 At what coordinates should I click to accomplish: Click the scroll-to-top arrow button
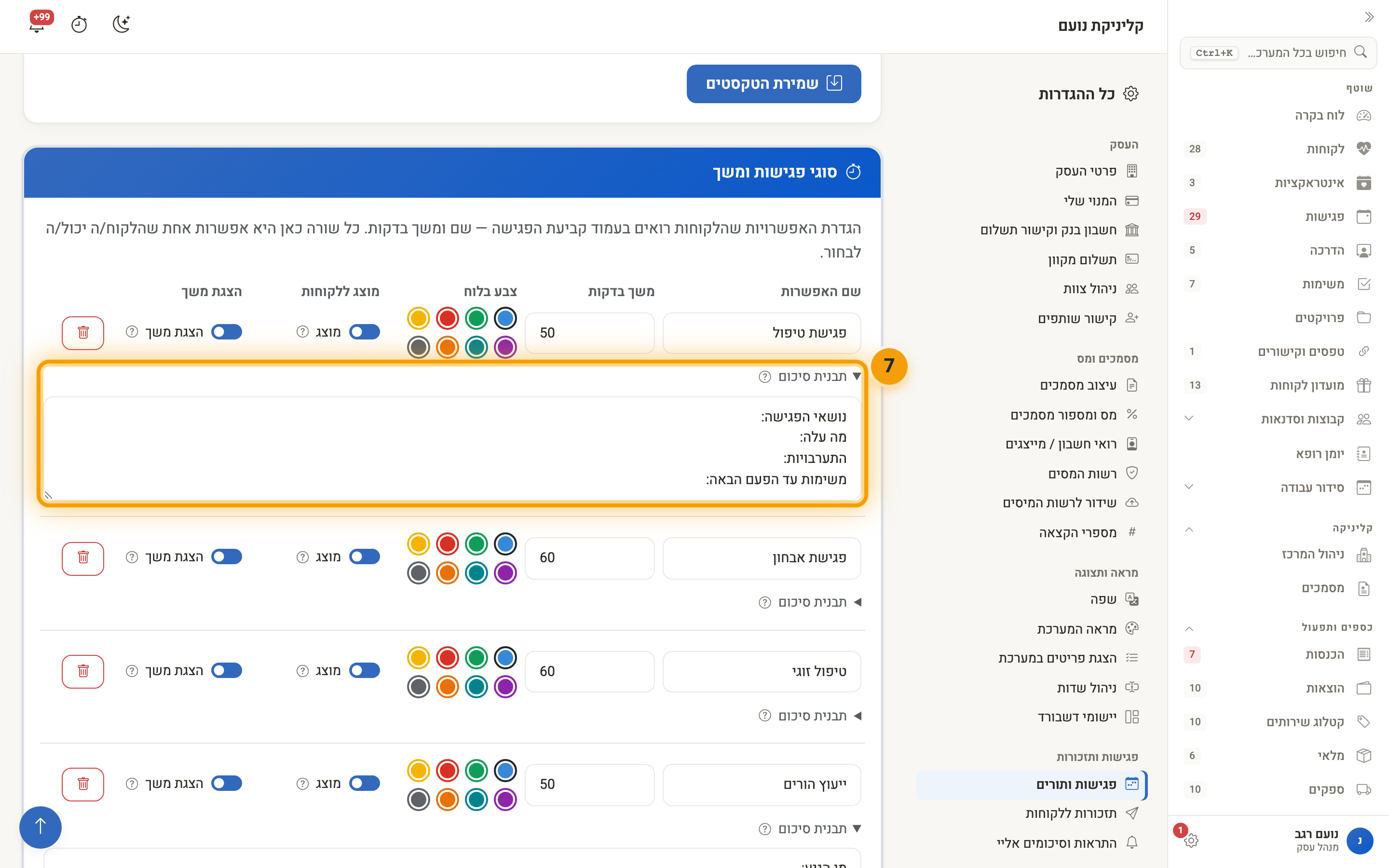(40, 827)
